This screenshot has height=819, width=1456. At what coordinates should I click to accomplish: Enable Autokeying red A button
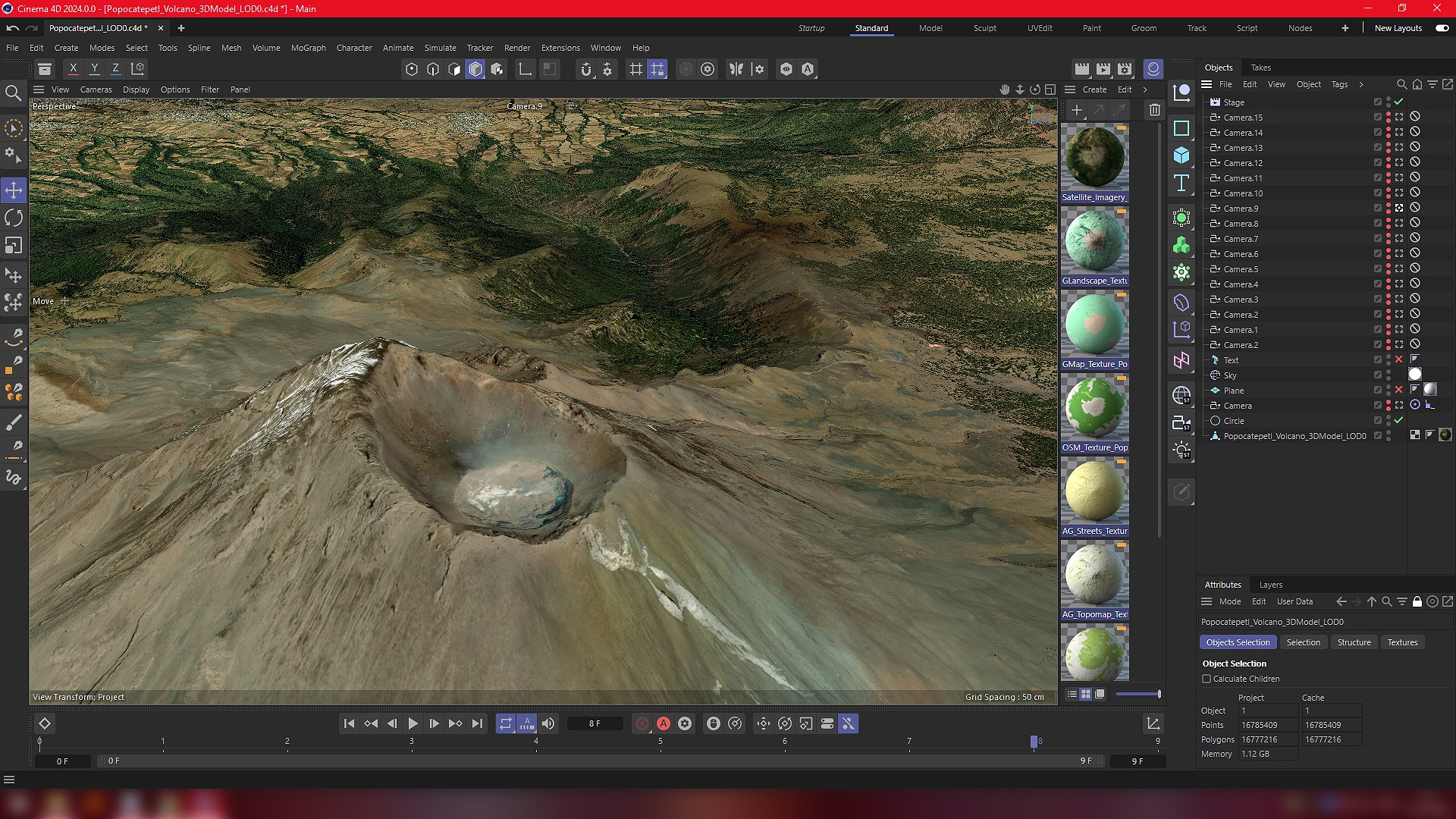tap(664, 724)
